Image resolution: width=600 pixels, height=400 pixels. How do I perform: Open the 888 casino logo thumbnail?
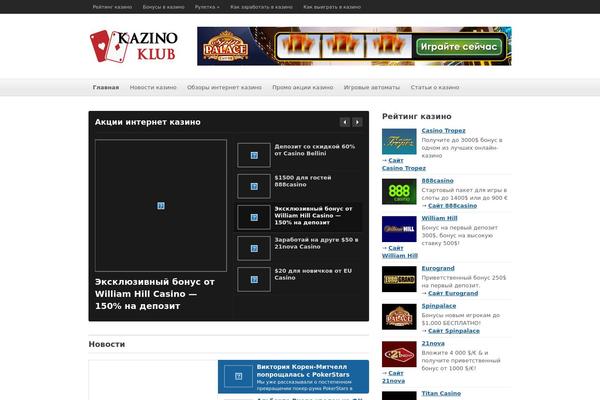click(x=399, y=191)
